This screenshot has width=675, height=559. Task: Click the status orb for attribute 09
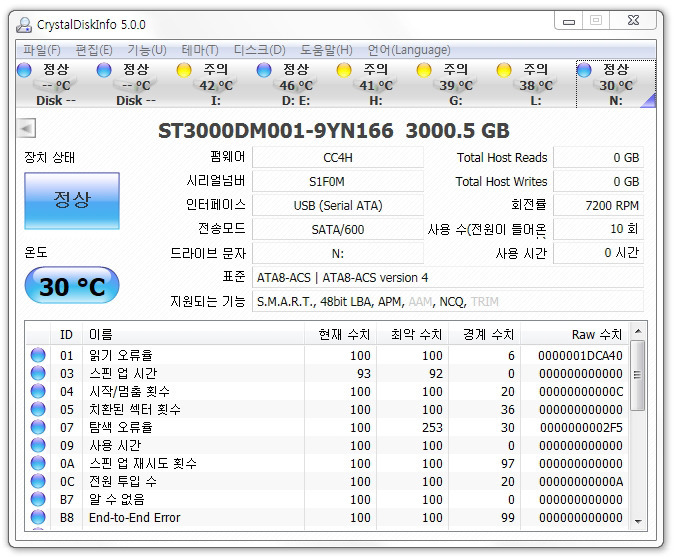tap(38, 445)
